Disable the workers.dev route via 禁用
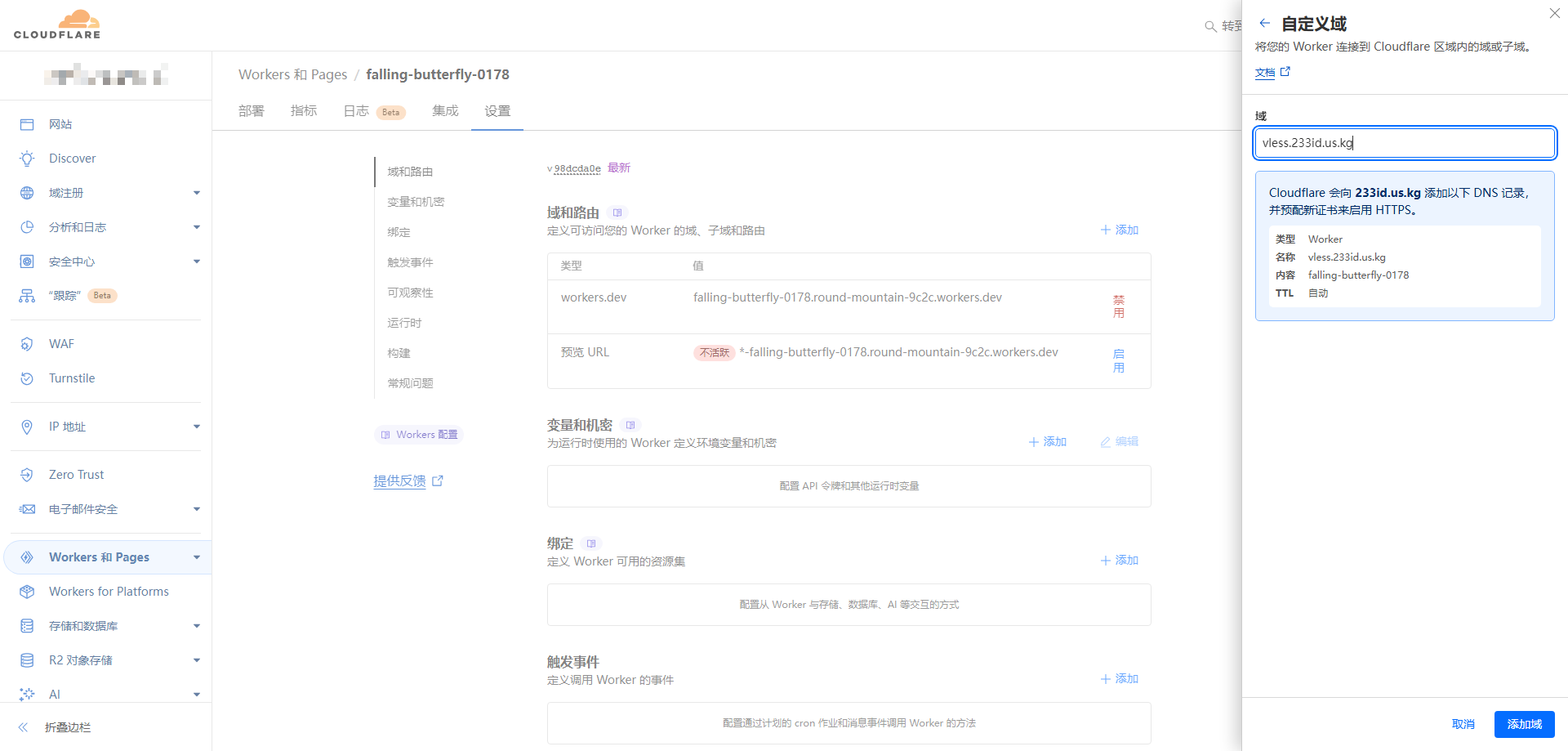 (1119, 306)
